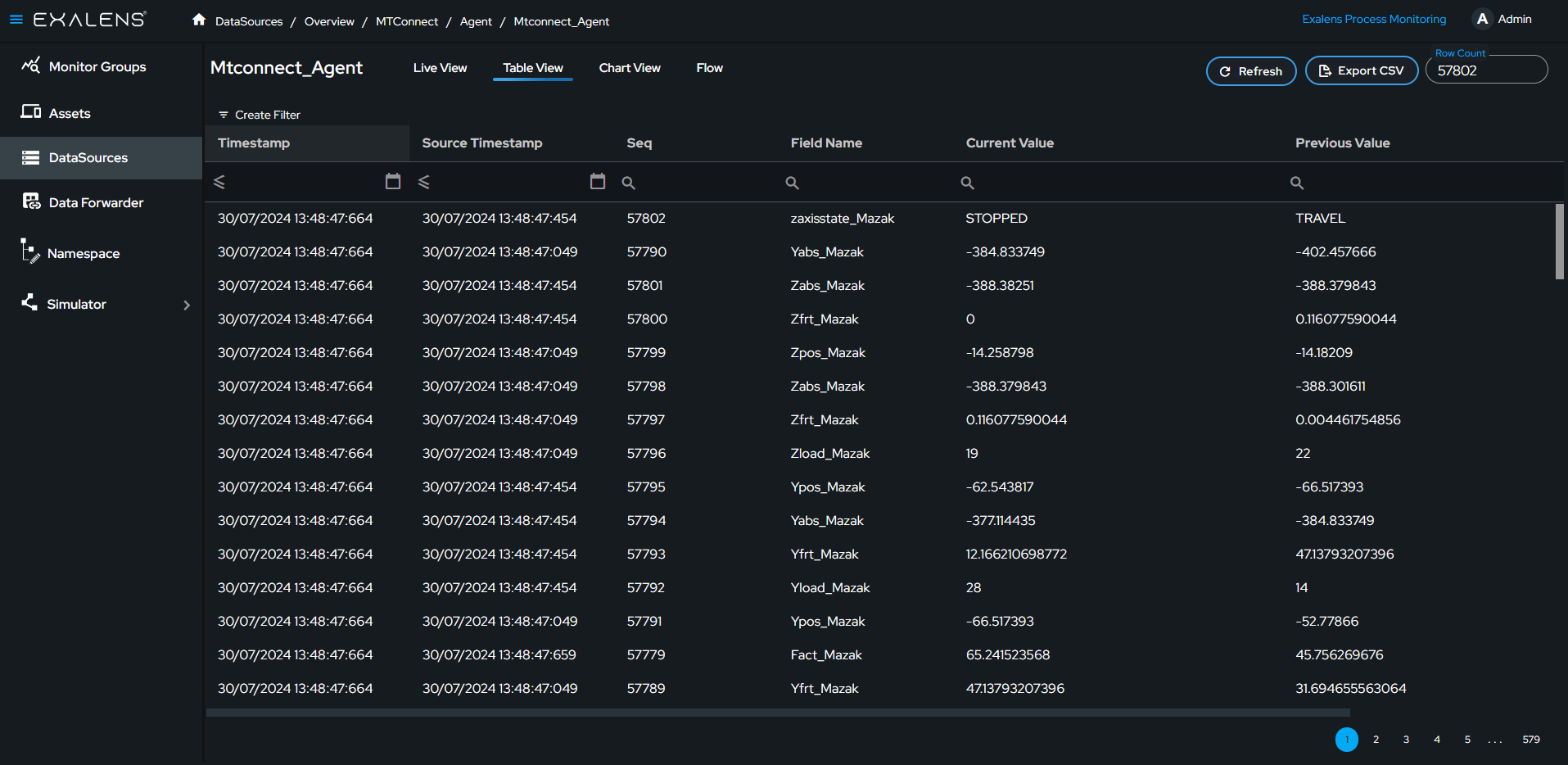1568x765 pixels.
Task: Click seq 57790 cell
Action: click(646, 252)
